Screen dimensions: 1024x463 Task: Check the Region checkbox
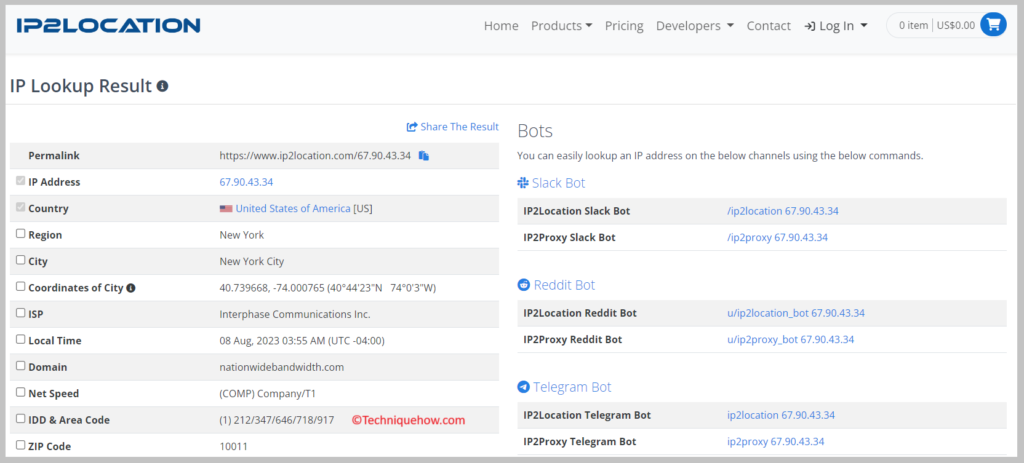(x=21, y=233)
